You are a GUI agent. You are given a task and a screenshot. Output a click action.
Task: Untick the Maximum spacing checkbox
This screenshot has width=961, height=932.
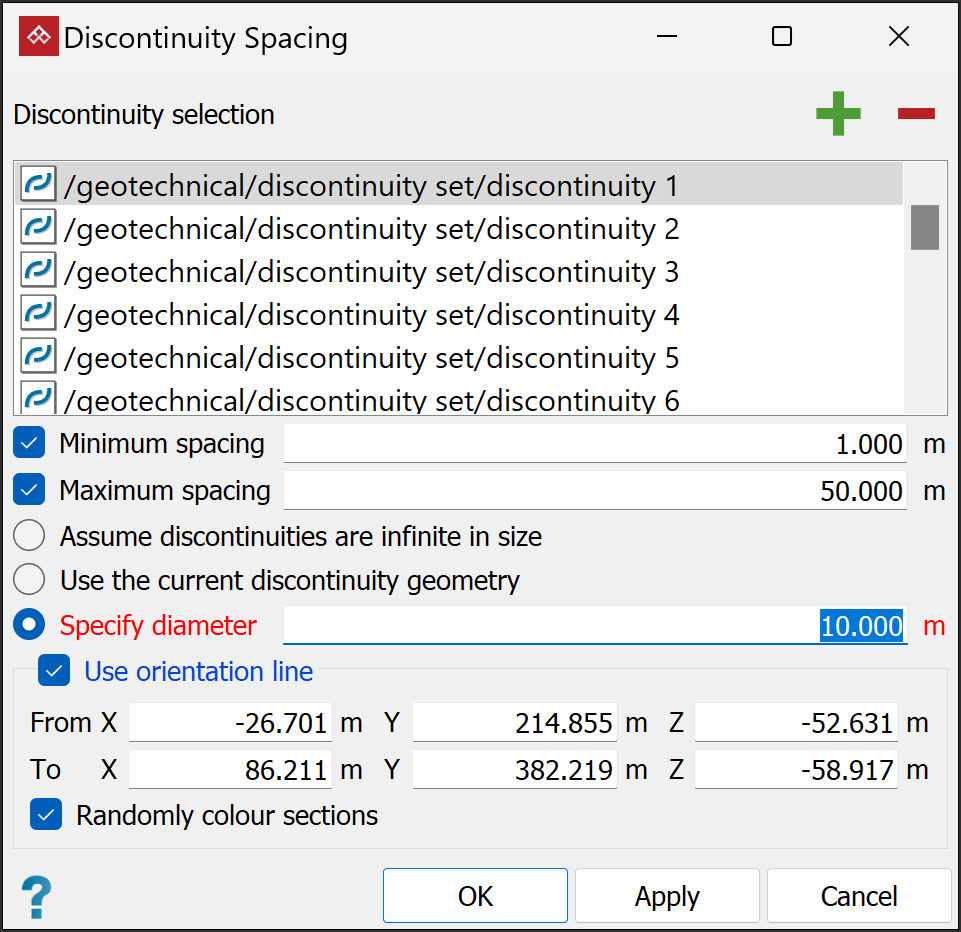coord(29,490)
